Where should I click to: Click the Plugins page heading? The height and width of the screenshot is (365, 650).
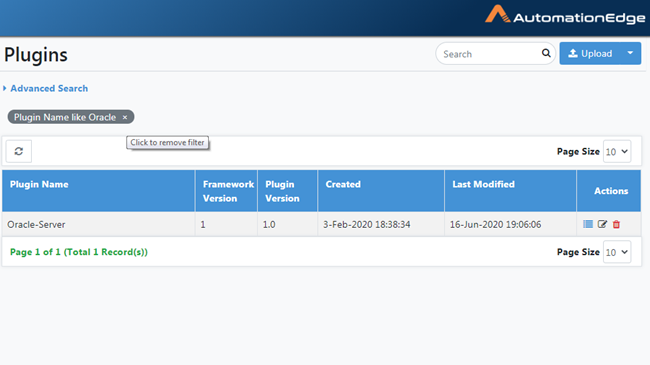pyautogui.click(x=36, y=55)
